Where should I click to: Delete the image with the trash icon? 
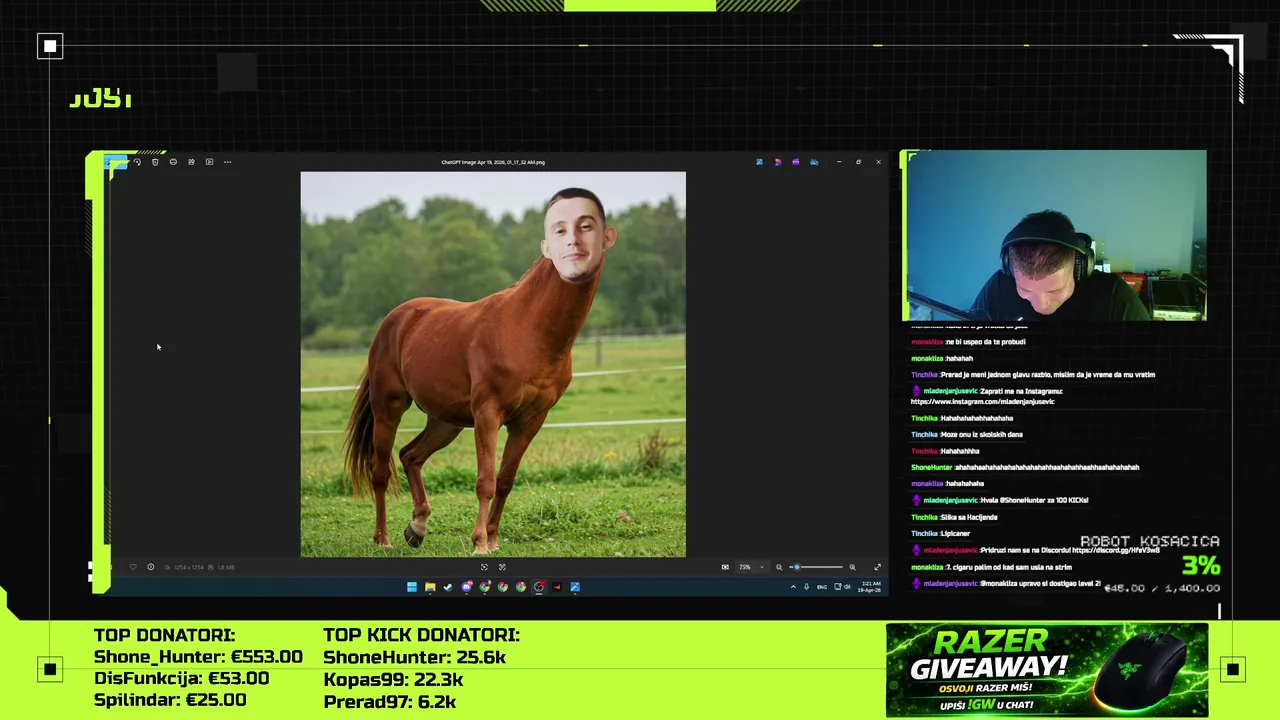pyautogui.click(x=155, y=162)
